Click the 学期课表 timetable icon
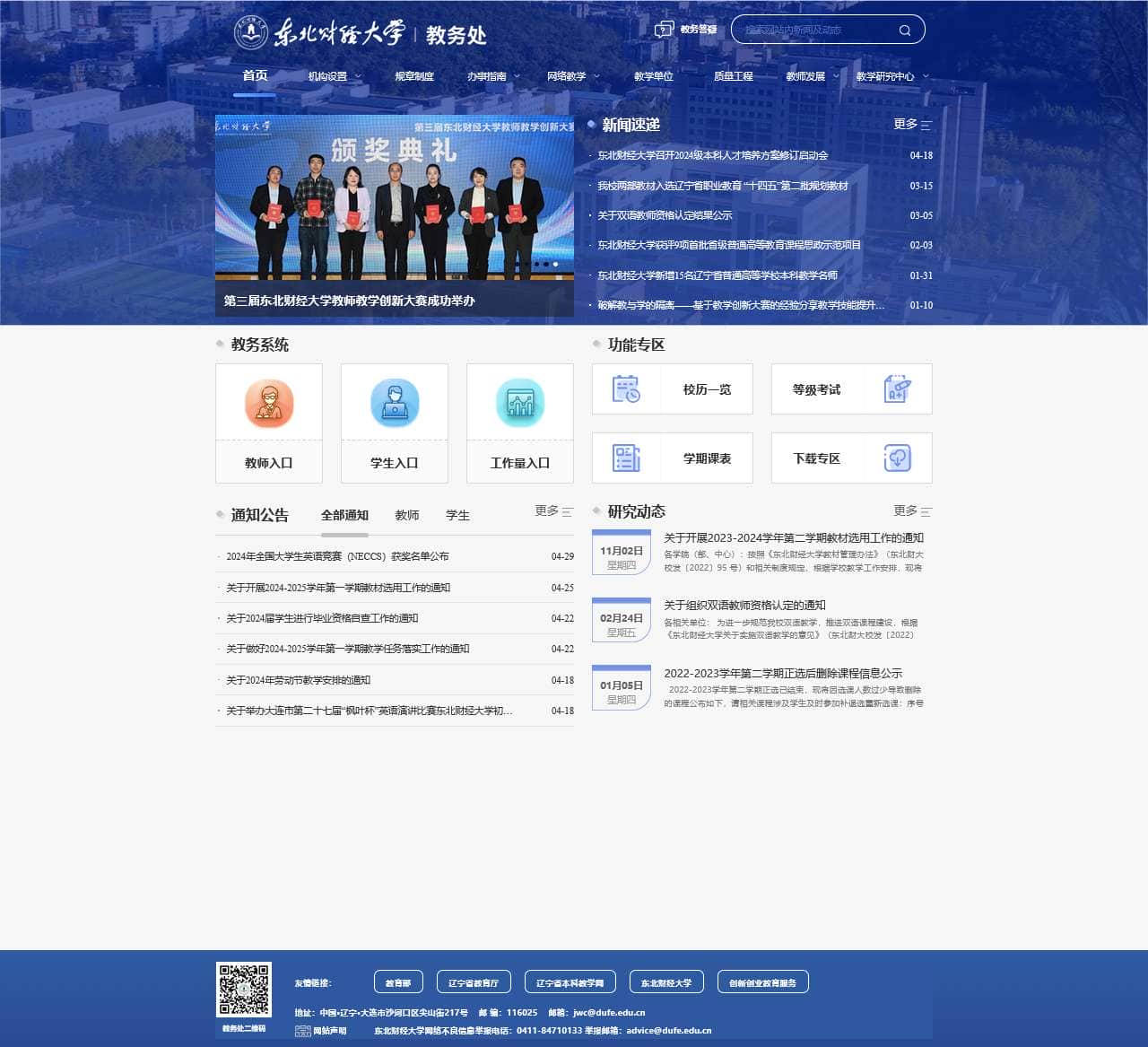This screenshot has height=1047, width=1148. (626, 458)
